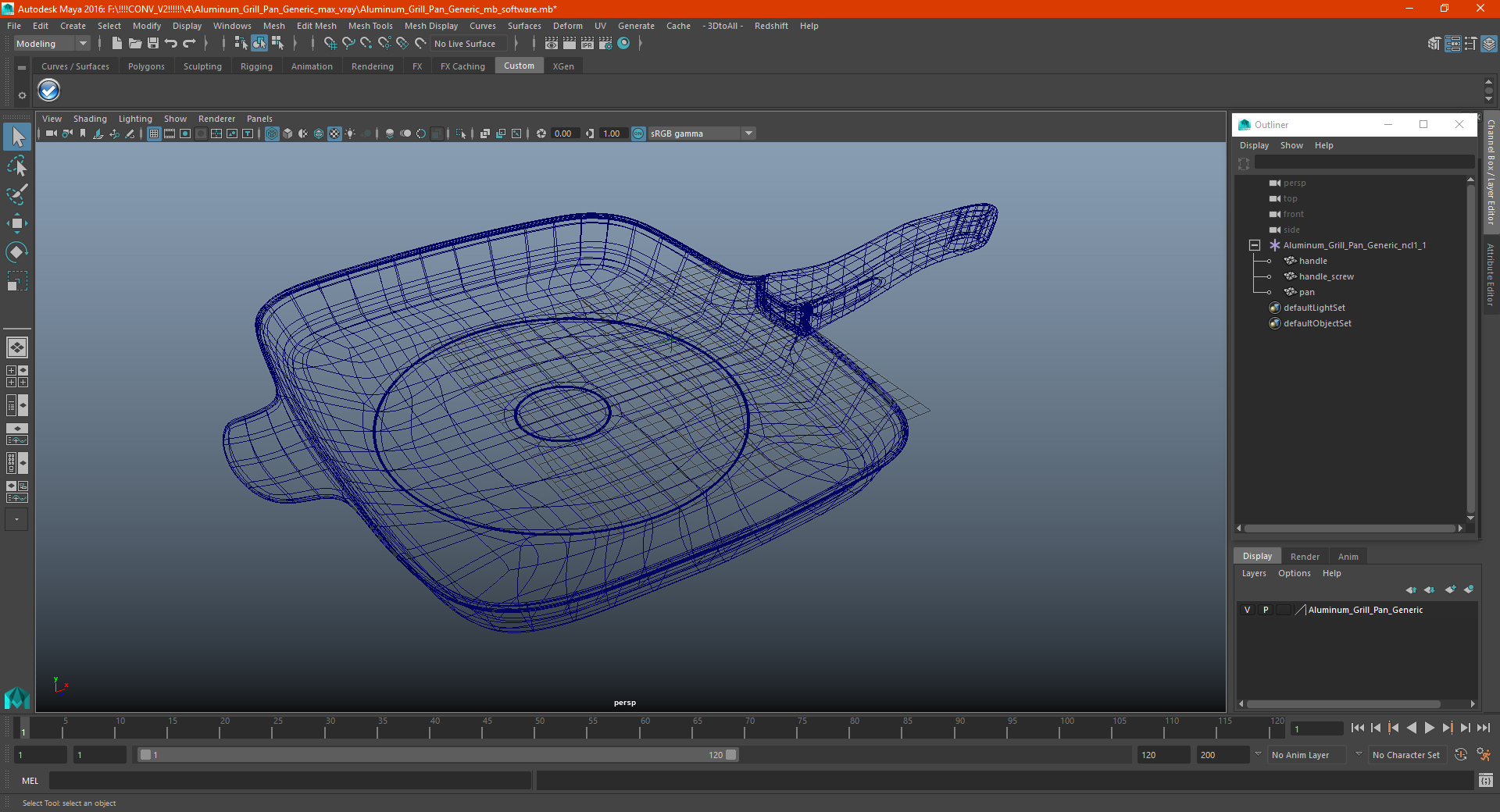Screen dimensions: 1500x812
Task: Toggle smooth shade all display
Action: click(287, 134)
